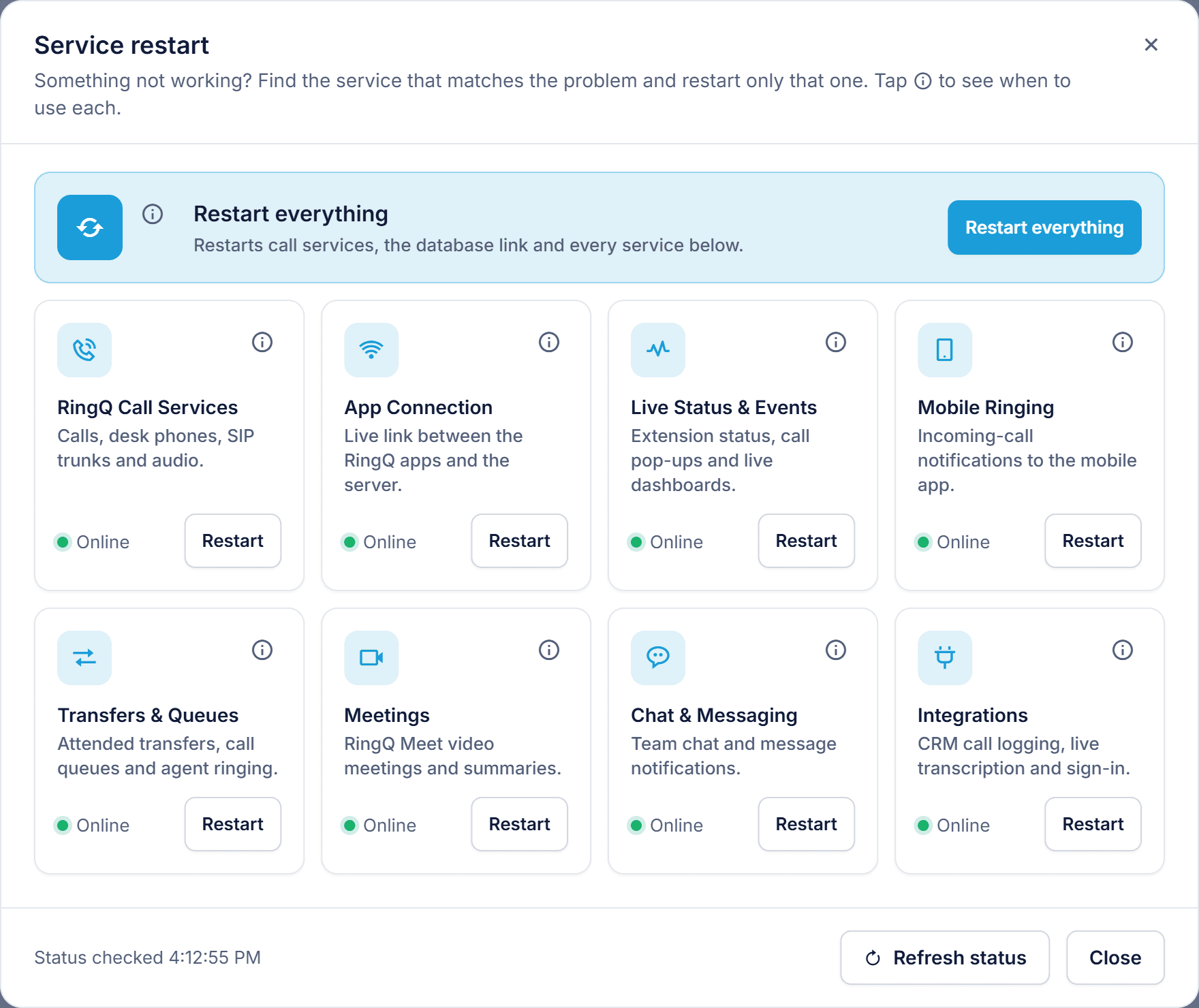Screen dimensions: 1199x1008
Task: Click the Mobile Ringing phone device icon
Action: coord(945,350)
